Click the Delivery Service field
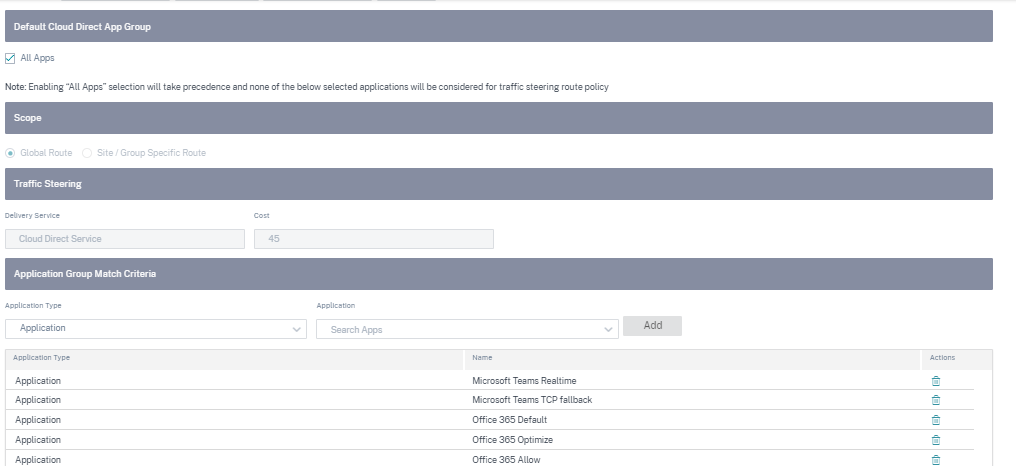1016x466 pixels. pyautogui.click(x=124, y=239)
